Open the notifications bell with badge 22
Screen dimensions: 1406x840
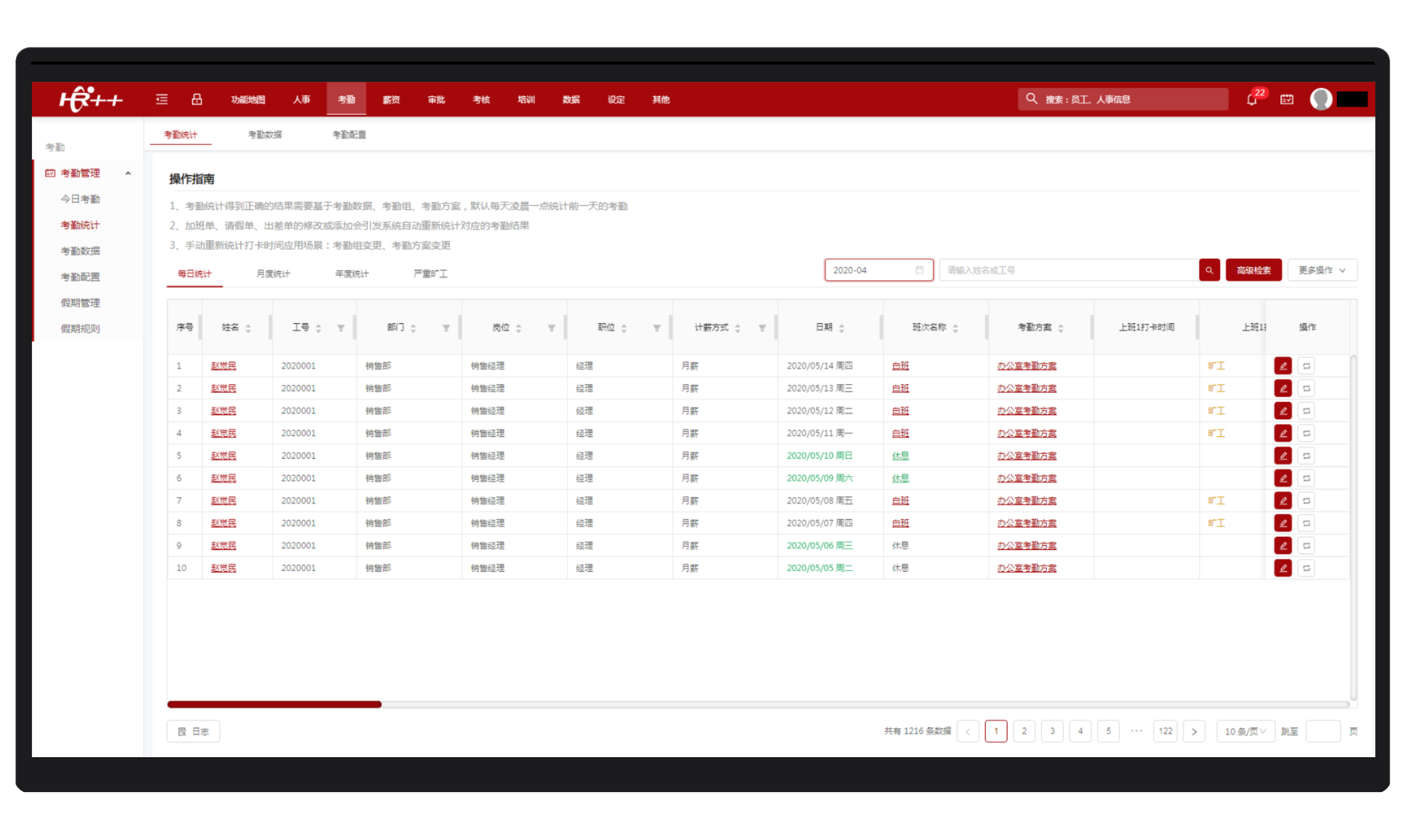(x=1251, y=100)
